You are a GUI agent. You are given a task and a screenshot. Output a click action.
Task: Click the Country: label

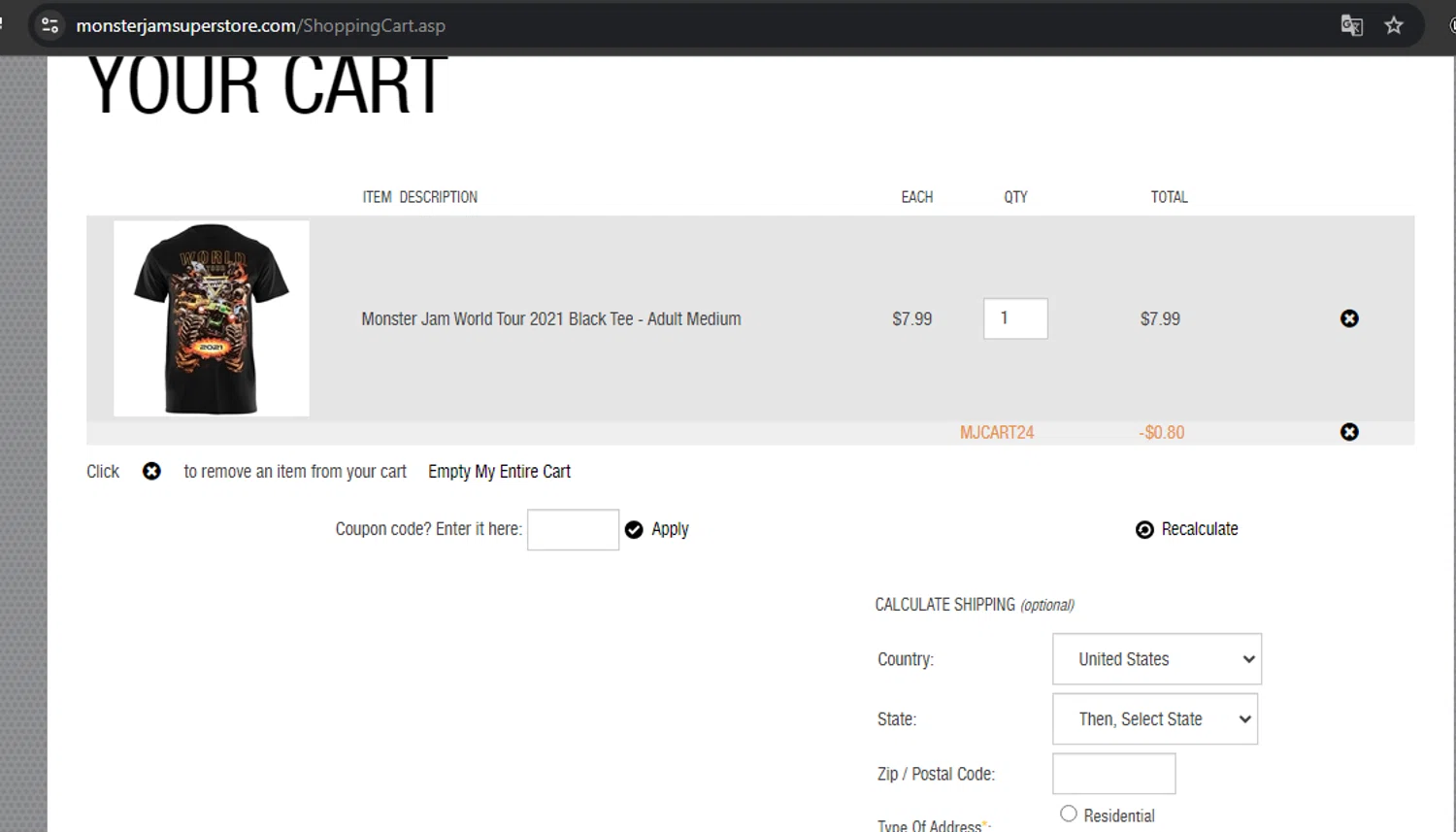point(906,660)
